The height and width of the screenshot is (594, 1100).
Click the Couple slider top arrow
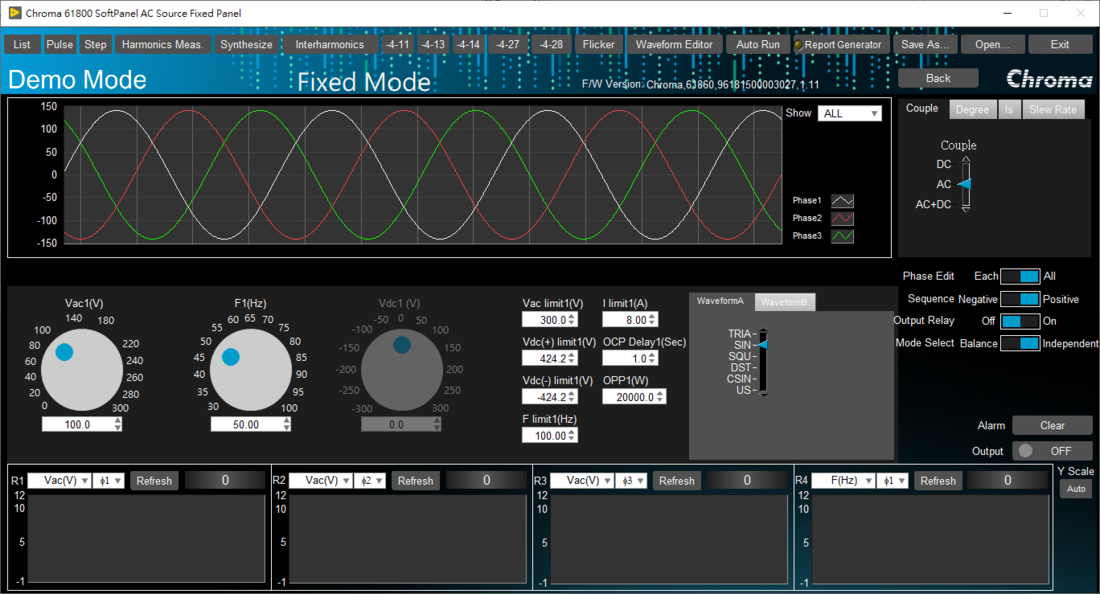(x=966, y=159)
